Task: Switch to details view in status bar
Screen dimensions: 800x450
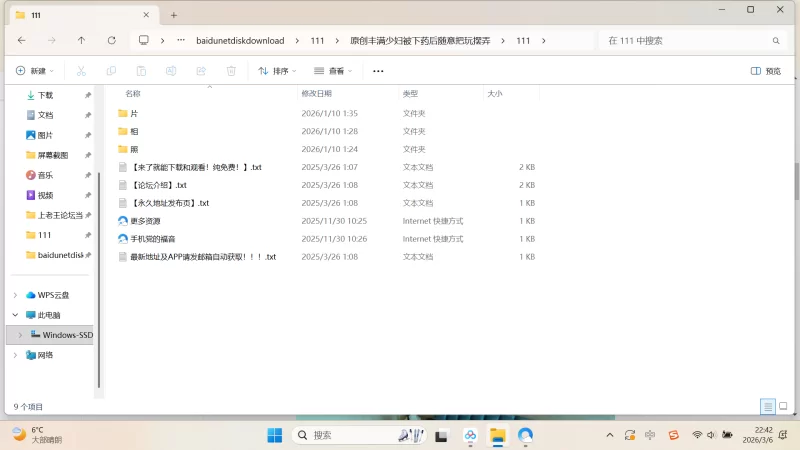Action: 767,407
